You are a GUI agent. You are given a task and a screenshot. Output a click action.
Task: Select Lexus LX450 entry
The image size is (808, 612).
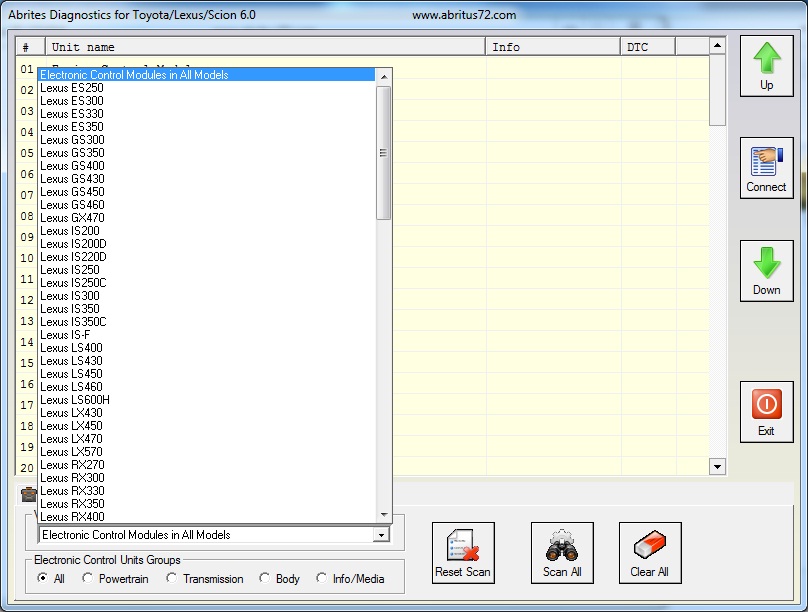pyautogui.click(x=207, y=426)
